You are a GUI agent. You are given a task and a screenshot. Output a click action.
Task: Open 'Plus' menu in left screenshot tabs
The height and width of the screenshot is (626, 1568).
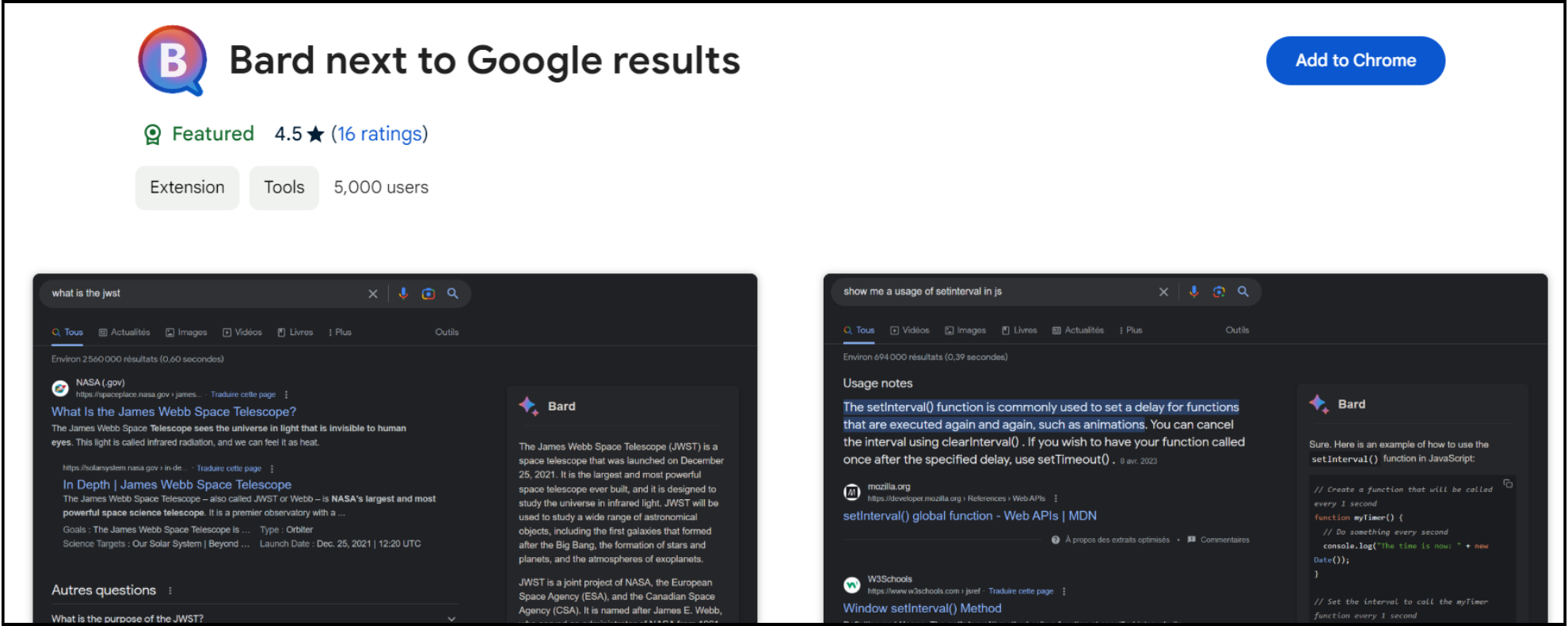(341, 333)
